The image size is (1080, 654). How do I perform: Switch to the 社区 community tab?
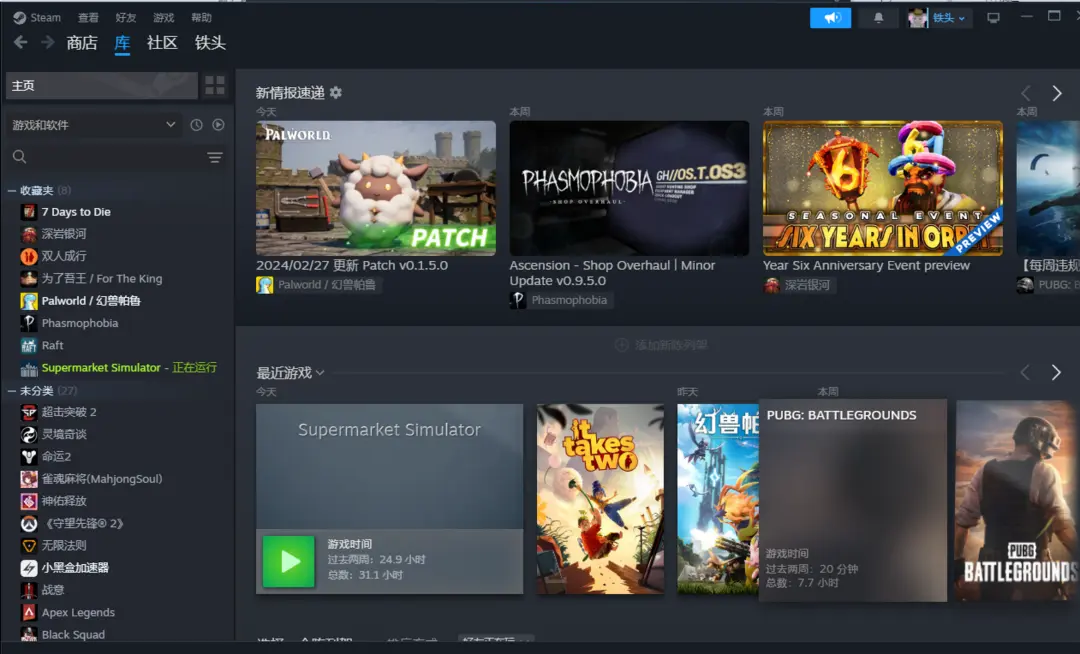(x=163, y=43)
